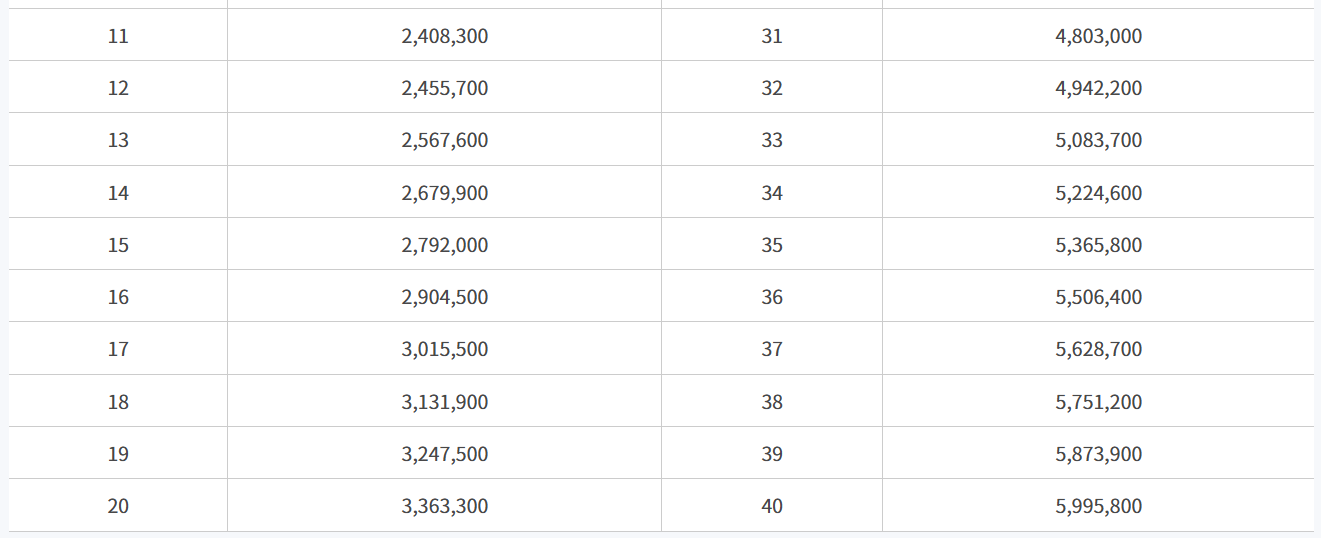Screen dimensions: 1321x538
Task: Click the amount 5,873,900
Action: coord(1099,454)
